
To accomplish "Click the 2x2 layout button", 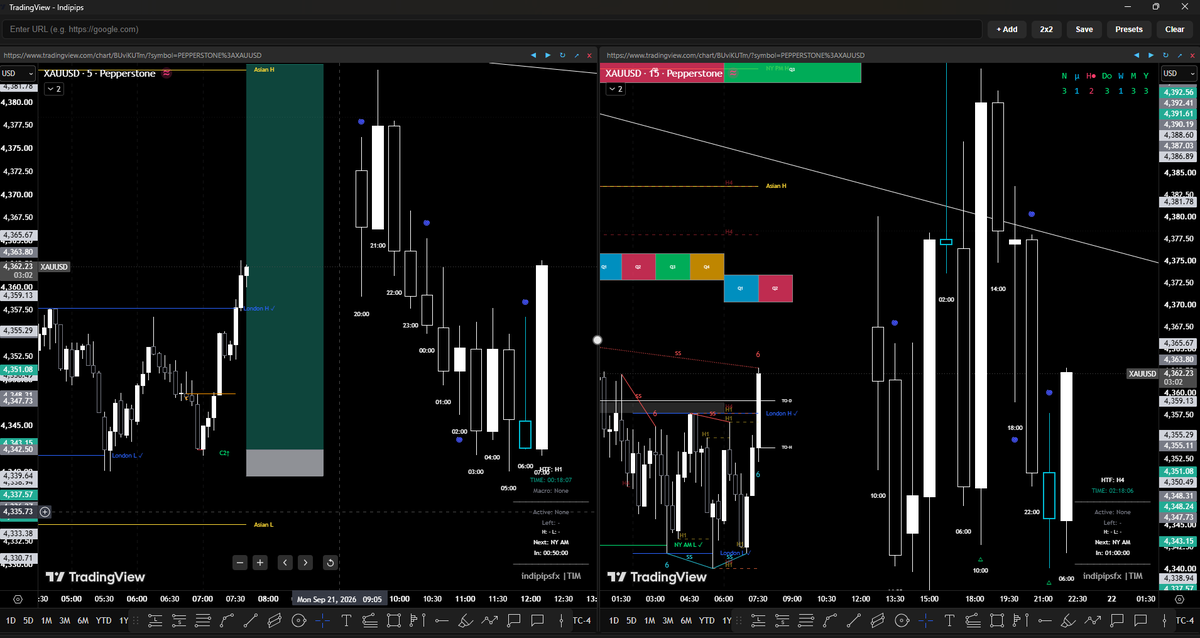I will 1046,29.
